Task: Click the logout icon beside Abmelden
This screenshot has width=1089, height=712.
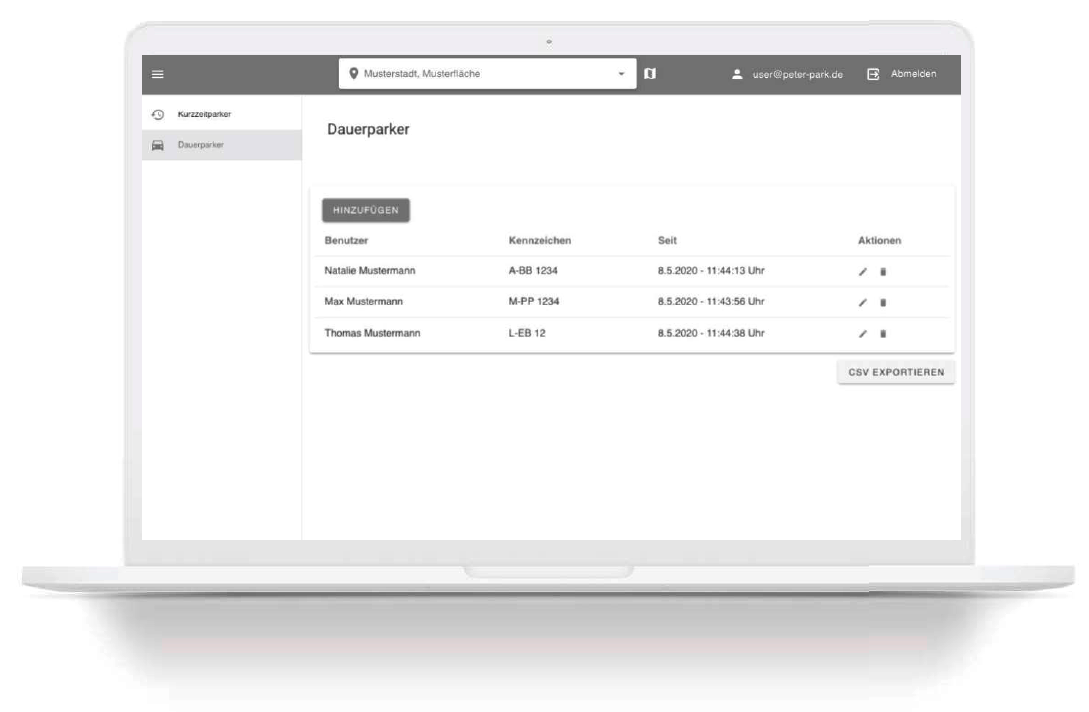Action: (x=873, y=74)
